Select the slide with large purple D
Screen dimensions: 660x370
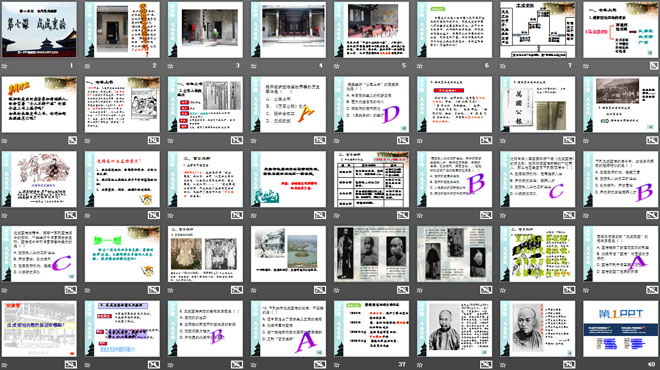coord(371,104)
